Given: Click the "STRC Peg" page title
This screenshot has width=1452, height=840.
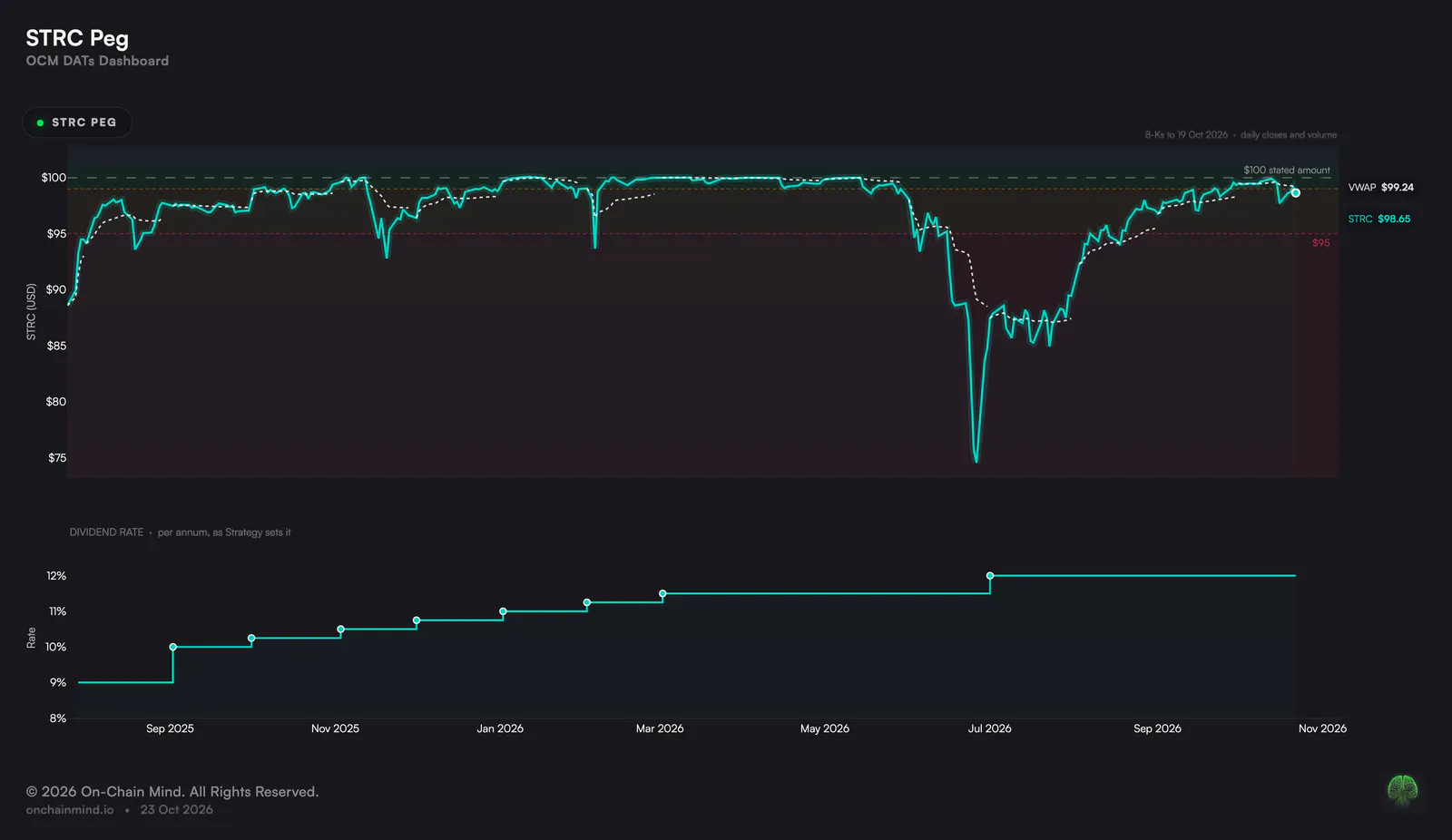Looking at the screenshot, I should [77, 38].
